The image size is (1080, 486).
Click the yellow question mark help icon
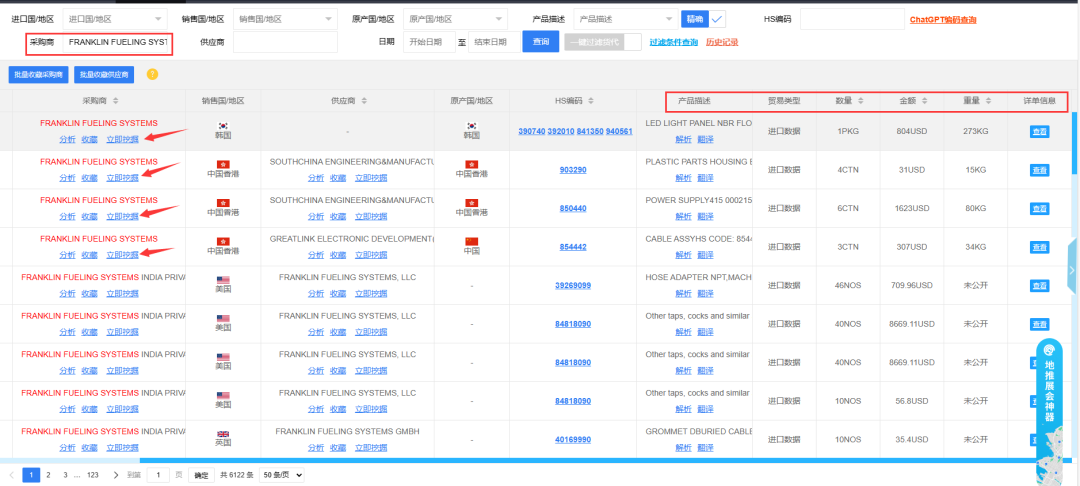(152, 74)
